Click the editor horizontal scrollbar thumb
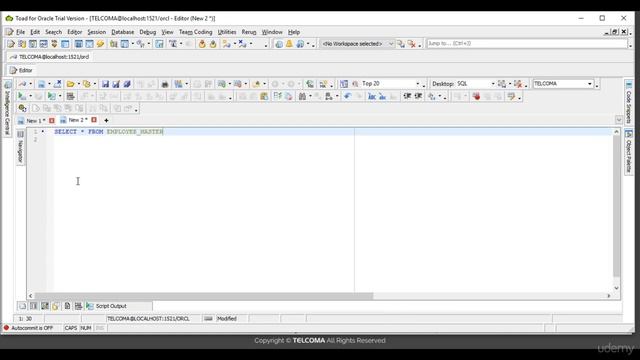The width and height of the screenshot is (640, 360). click(x=204, y=296)
